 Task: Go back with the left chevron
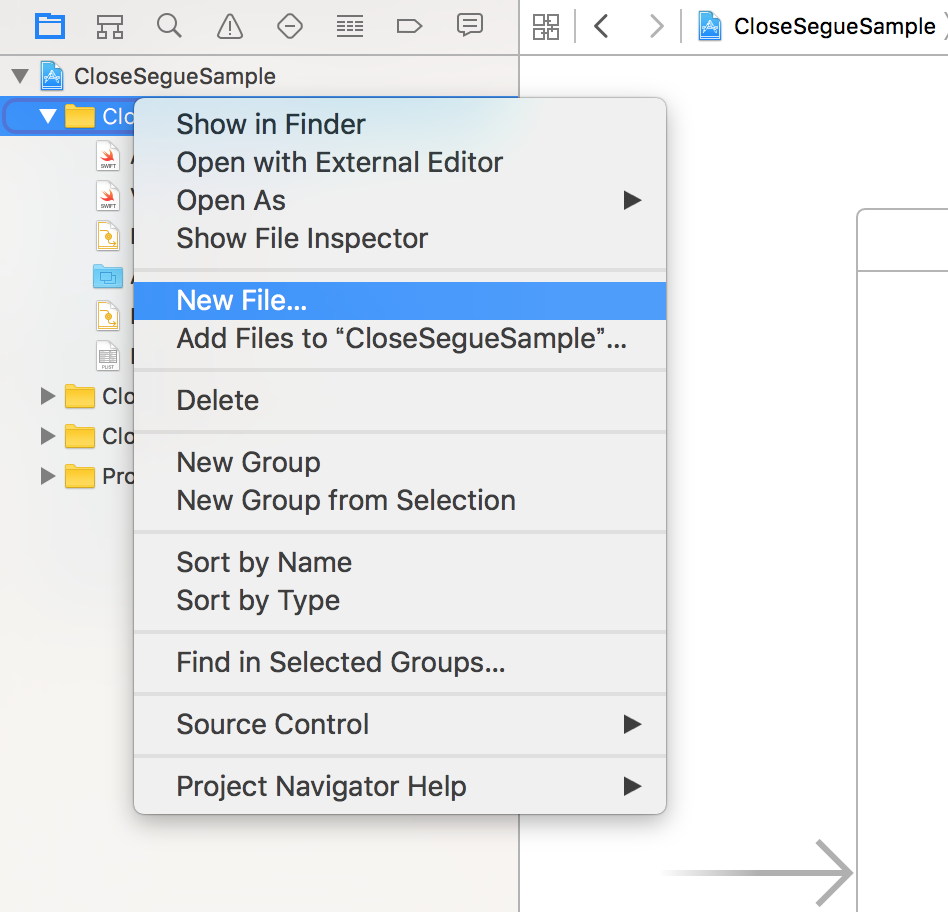601,27
